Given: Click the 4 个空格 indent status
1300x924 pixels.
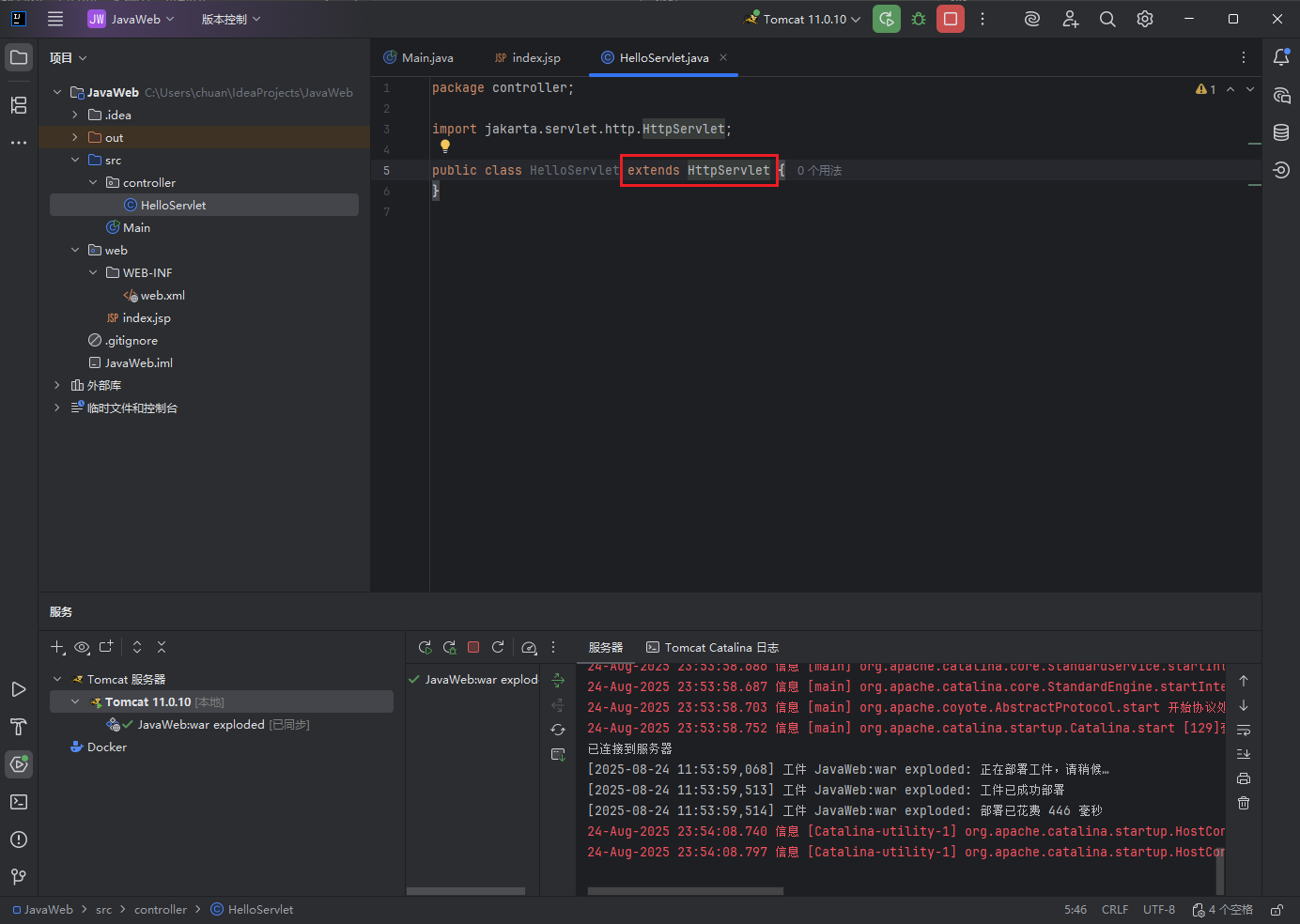Looking at the screenshot, I should pyautogui.click(x=1223, y=910).
